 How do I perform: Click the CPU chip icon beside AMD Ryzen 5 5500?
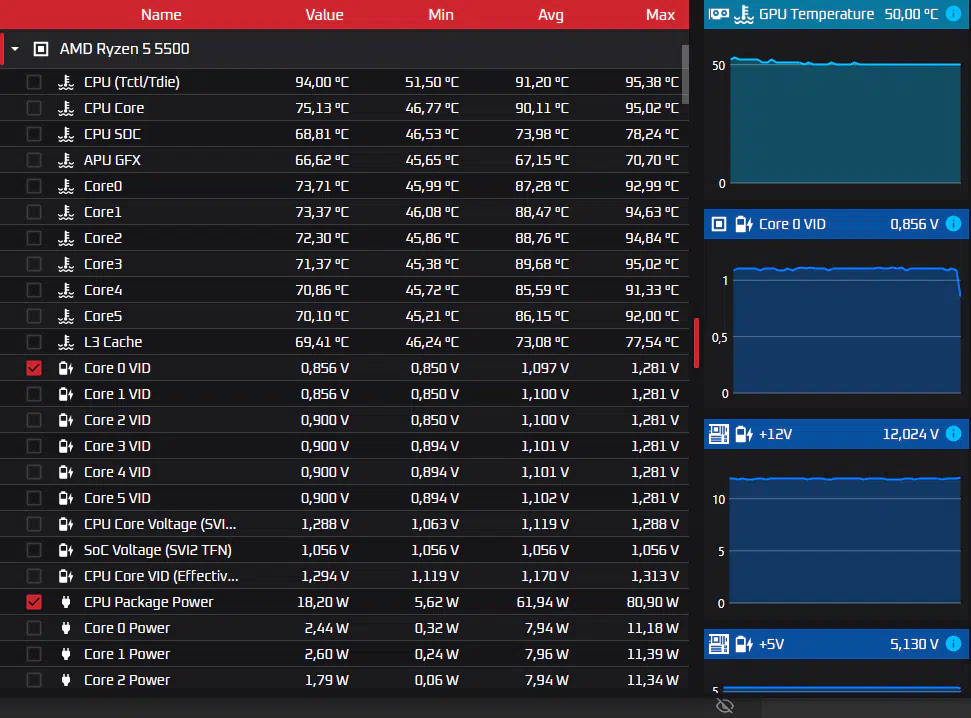click(x=41, y=49)
